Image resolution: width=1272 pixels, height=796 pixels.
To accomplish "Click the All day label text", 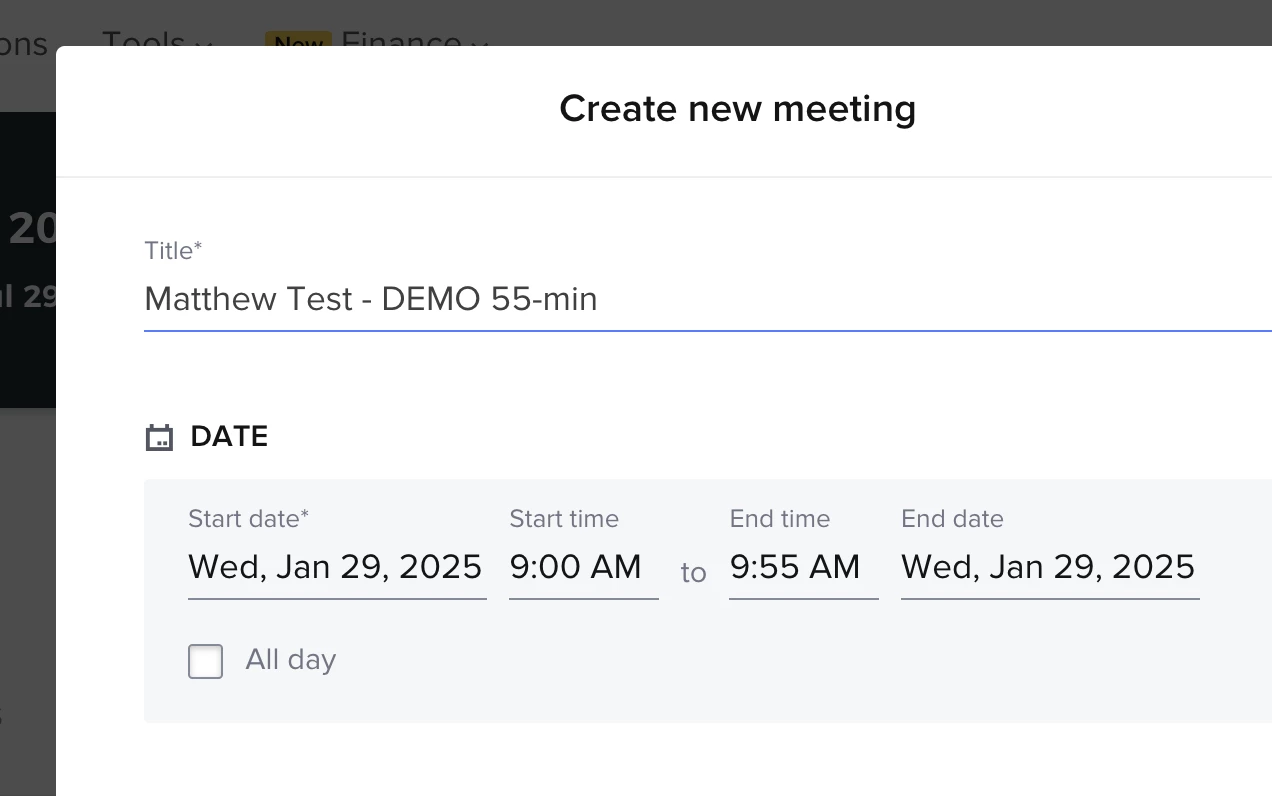I will pyautogui.click(x=290, y=660).
